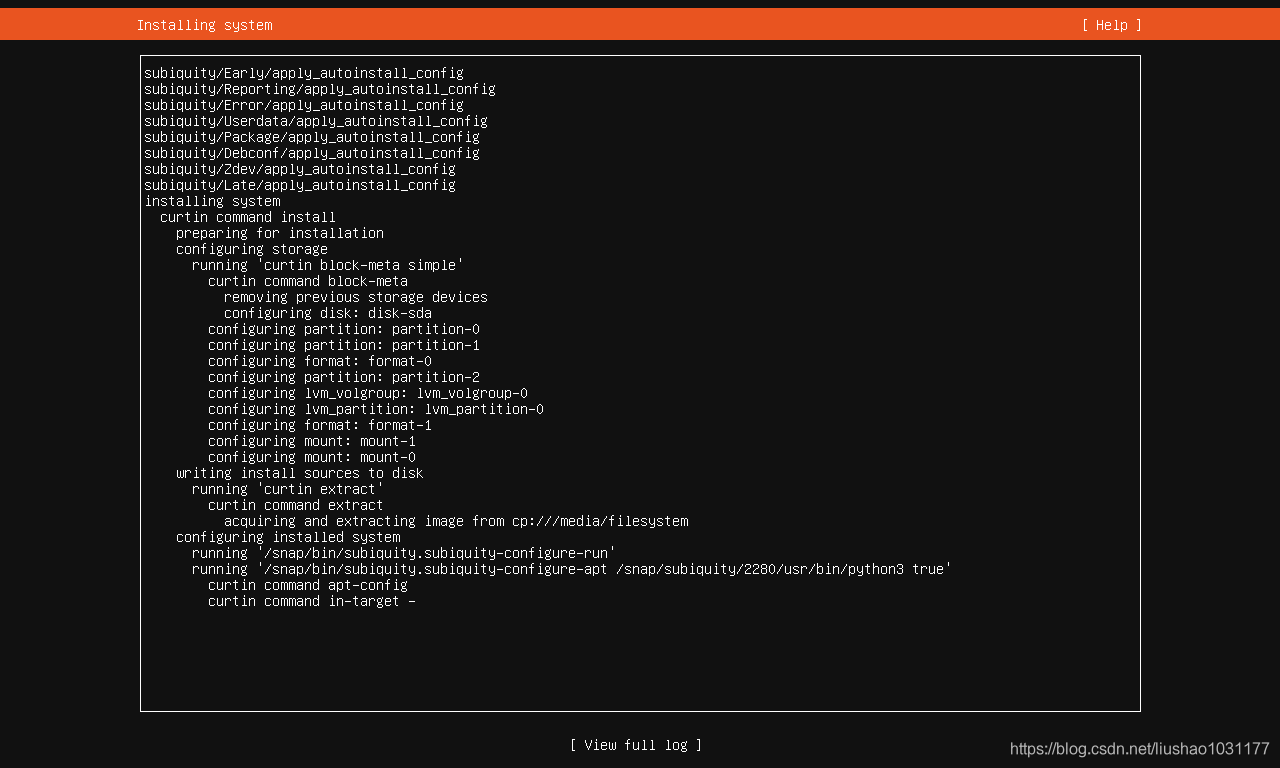The height and width of the screenshot is (768, 1280).
Task: Click the subiquity-configure-run line
Action: [x=404, y=553]
